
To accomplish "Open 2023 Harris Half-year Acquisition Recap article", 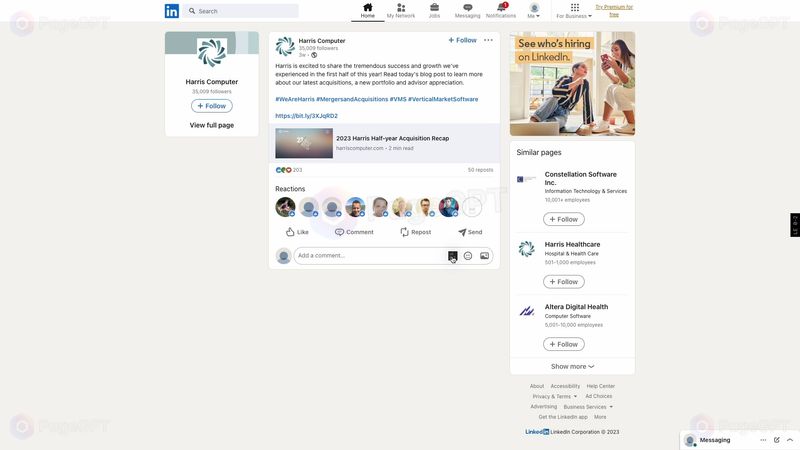I will 392,138.
